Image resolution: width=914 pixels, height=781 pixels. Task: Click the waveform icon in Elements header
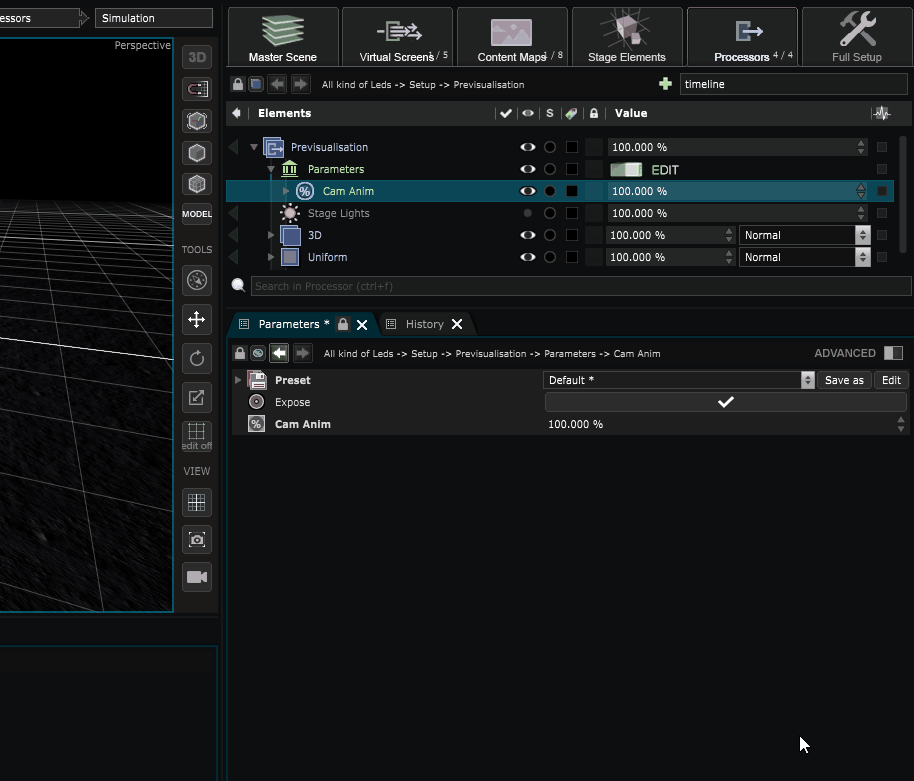coord(883,113)
